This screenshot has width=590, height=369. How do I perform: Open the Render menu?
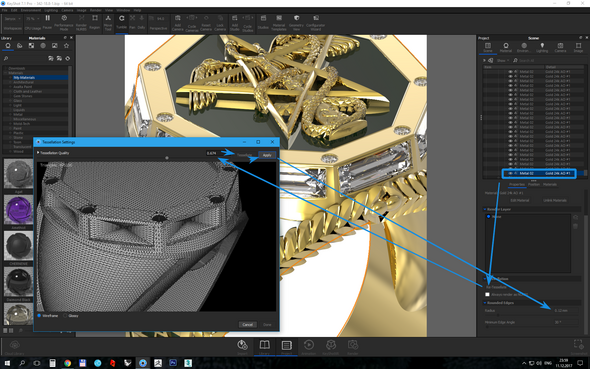95,10
